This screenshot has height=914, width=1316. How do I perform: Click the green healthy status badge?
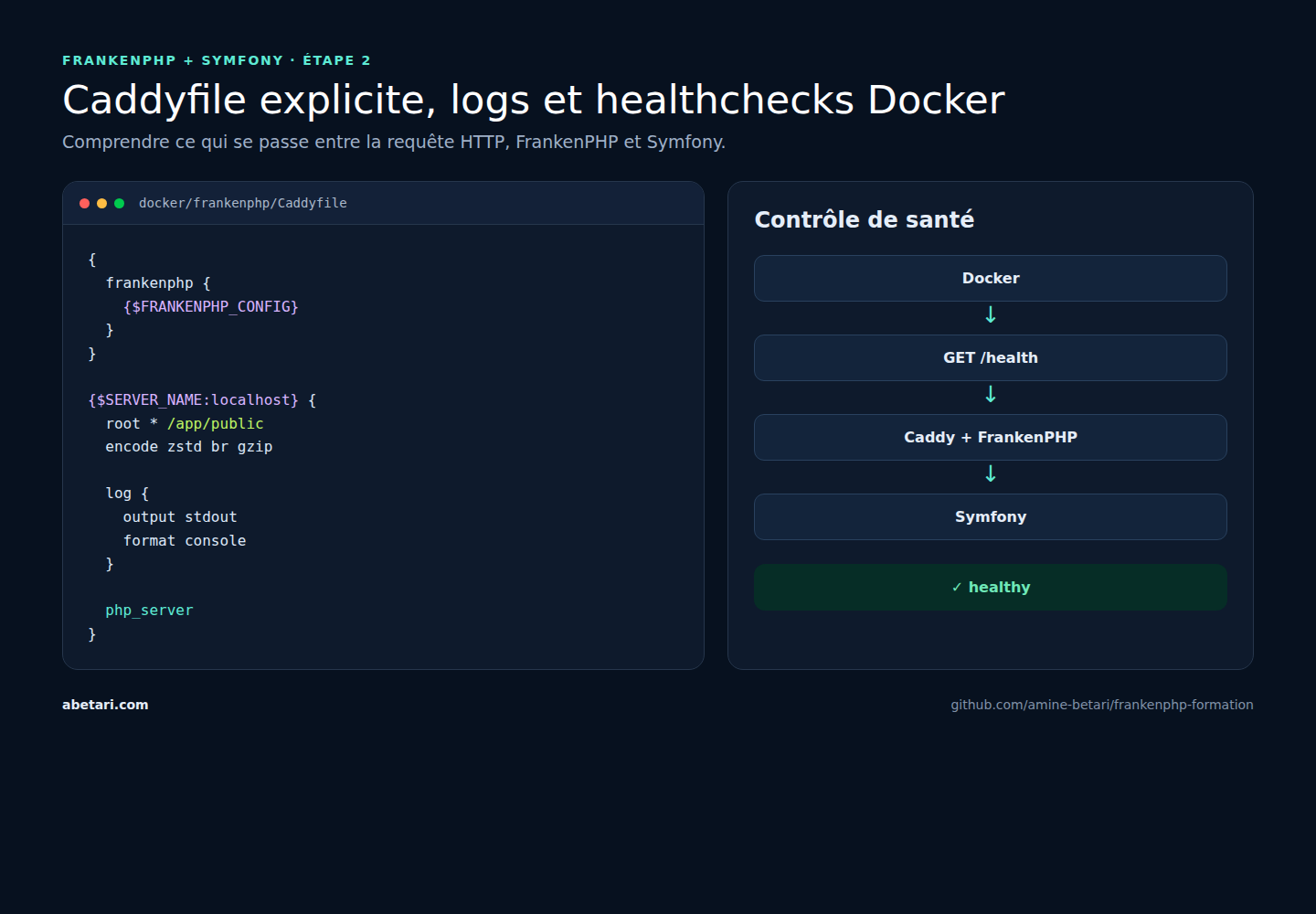(x=991, y=587)
